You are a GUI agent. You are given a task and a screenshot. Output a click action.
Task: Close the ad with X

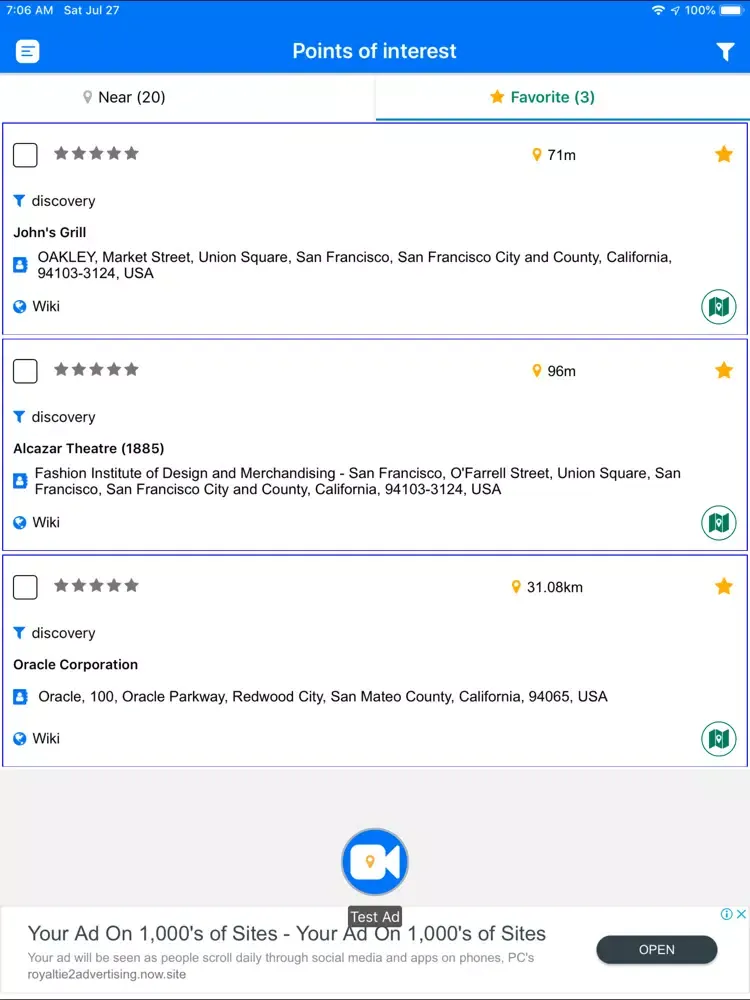pyautogui.click(x=741, y=914)
